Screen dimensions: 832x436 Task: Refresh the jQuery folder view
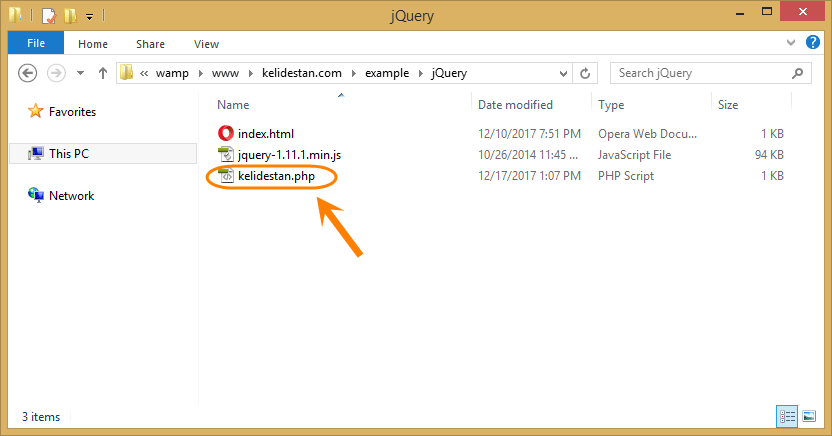point(585,73)
